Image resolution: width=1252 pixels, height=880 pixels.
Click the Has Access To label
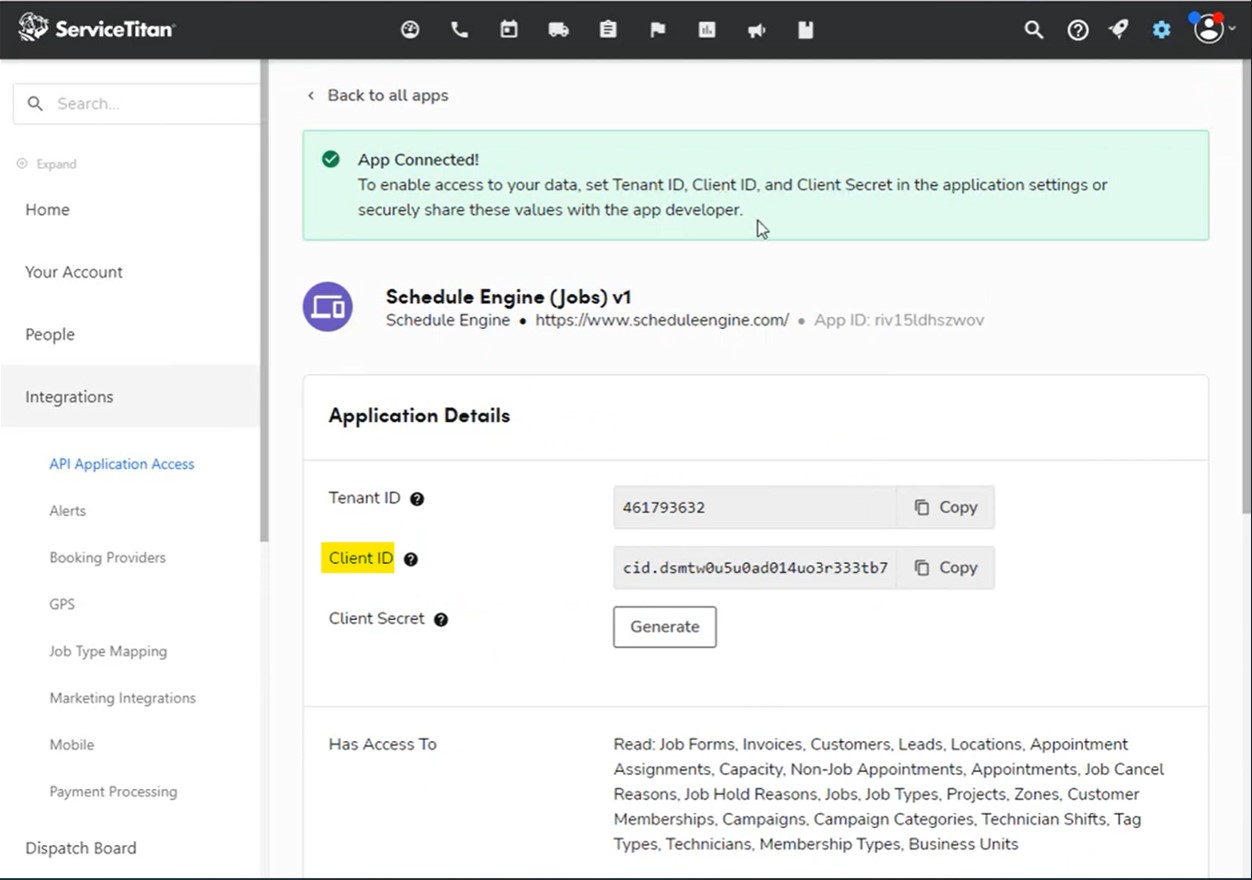pos(383,744)
